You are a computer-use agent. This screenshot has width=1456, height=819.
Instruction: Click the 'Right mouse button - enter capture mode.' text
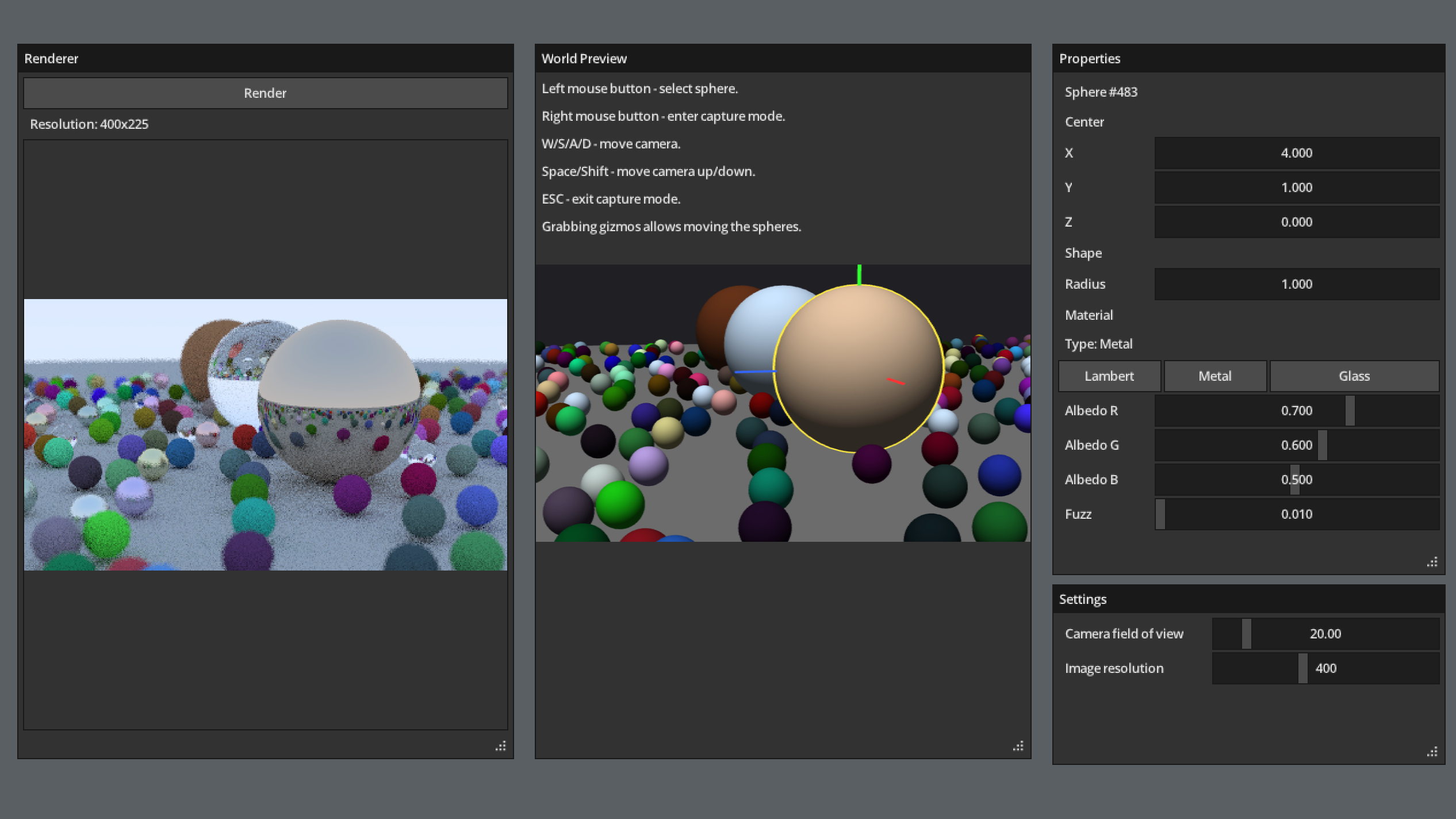click(663, 116)
